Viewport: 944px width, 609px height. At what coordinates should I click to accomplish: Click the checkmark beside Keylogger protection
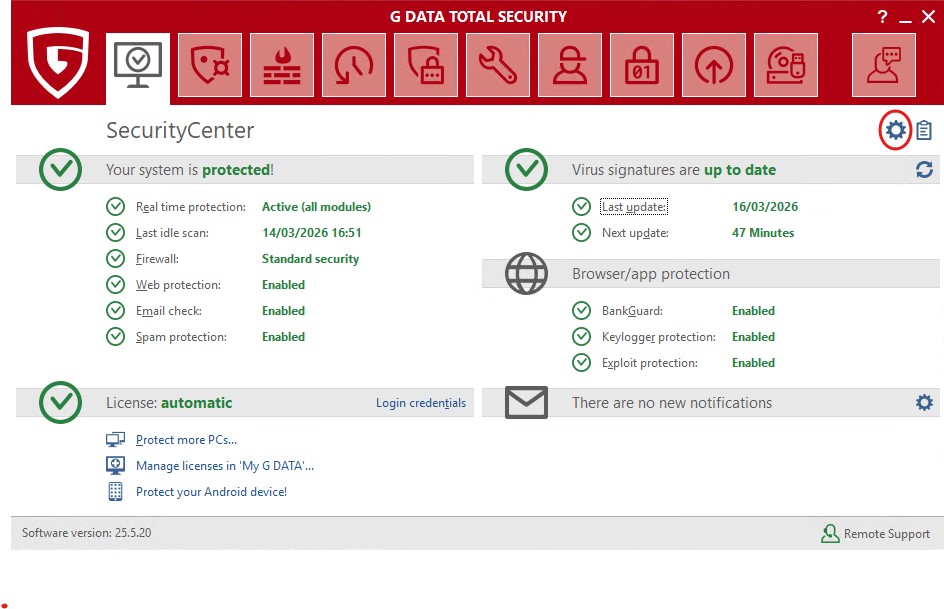point(581,336)
